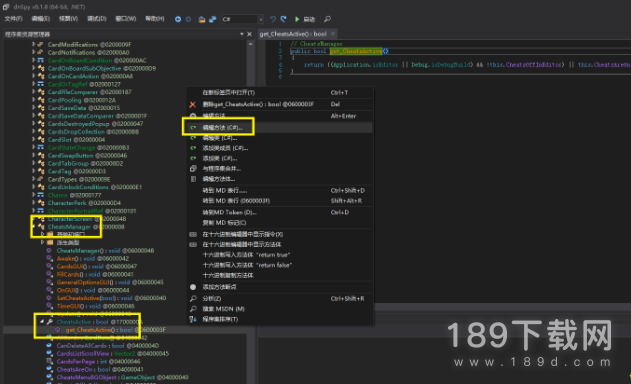Choose hex write method body "return false"
631x384 pixels.
280,265
